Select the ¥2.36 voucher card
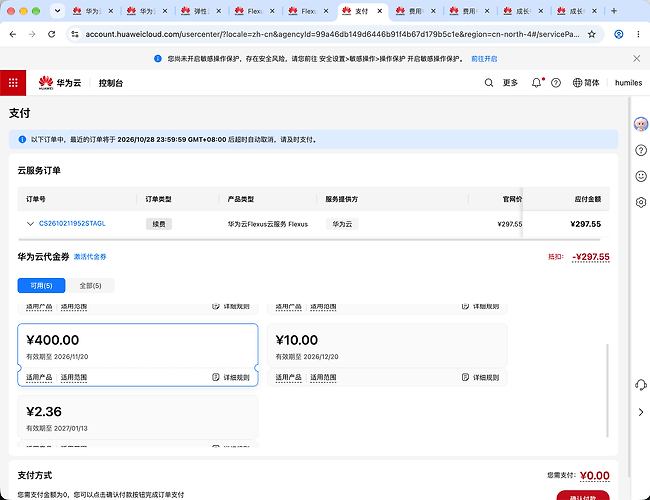Viewport: 650px width, 500px height. click(x=138, y=421)
